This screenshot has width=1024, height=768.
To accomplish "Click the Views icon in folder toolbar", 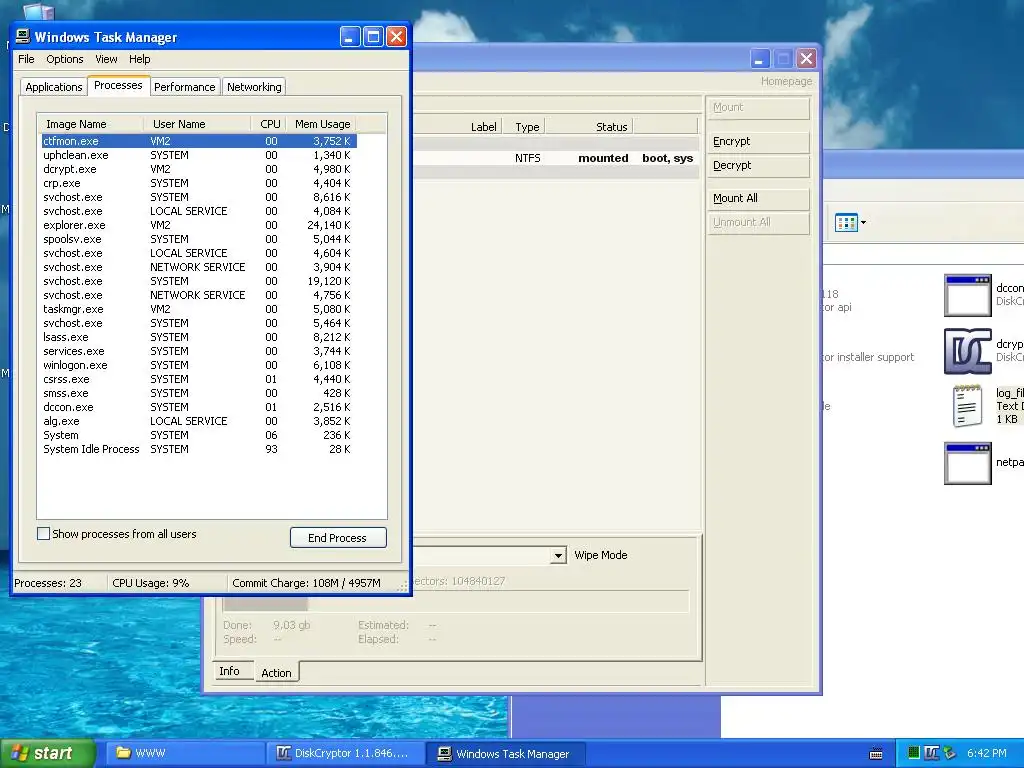I will [846, 223].
